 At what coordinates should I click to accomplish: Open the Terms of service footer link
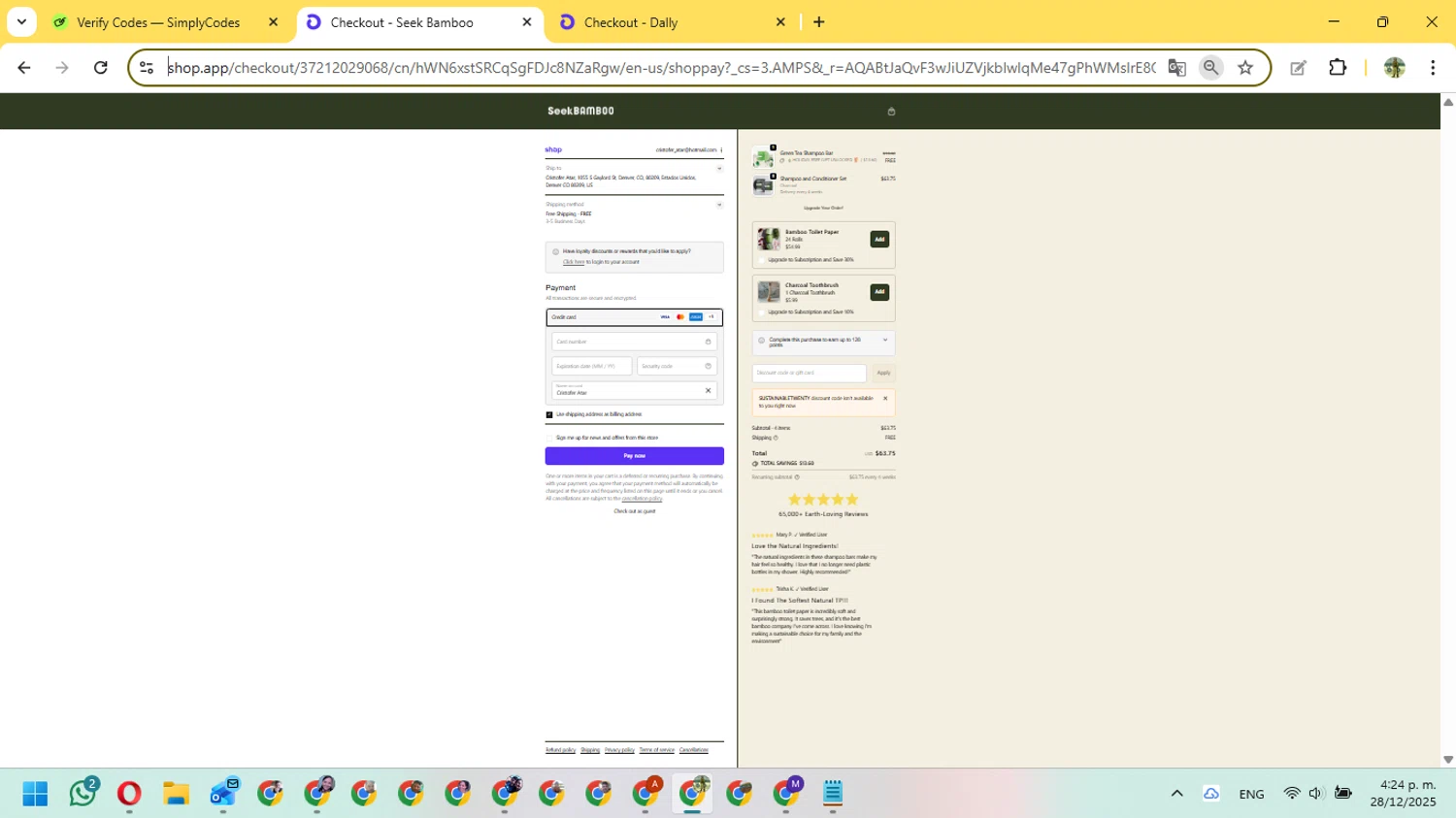pyautogui.click(x=656, y=750)
